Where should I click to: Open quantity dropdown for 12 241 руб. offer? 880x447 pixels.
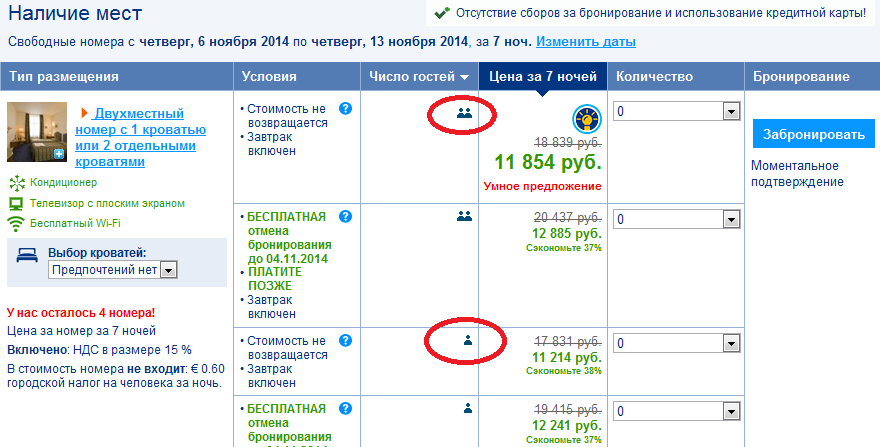[677, 412]
